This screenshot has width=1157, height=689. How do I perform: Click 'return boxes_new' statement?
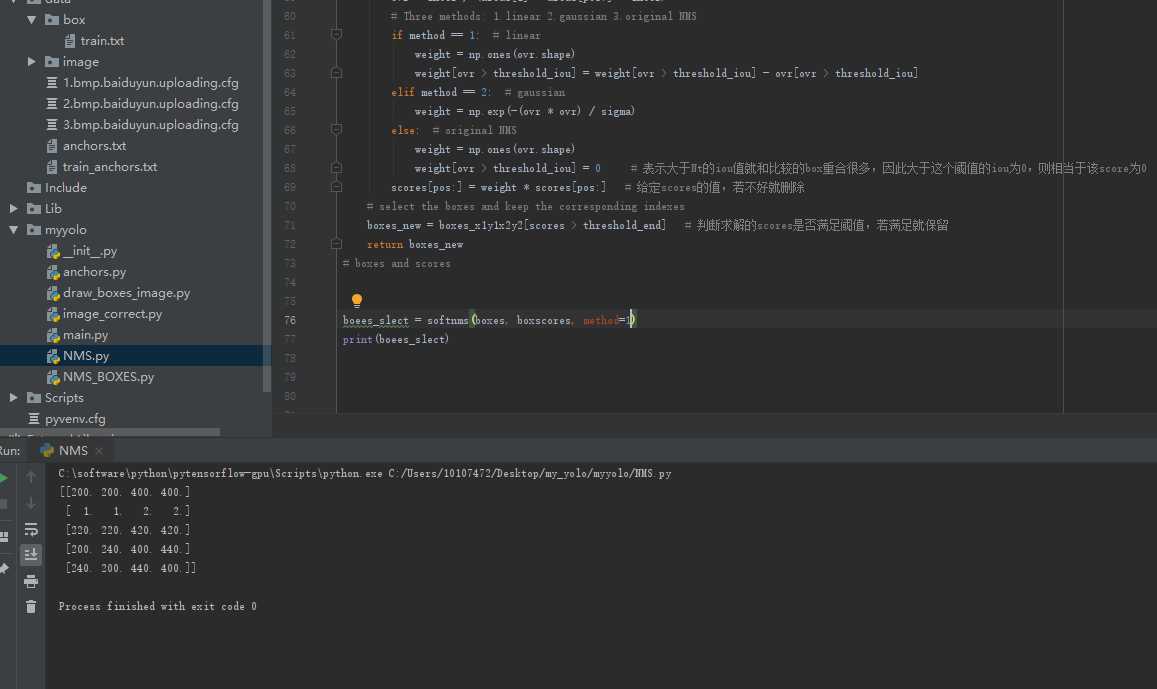415,244
